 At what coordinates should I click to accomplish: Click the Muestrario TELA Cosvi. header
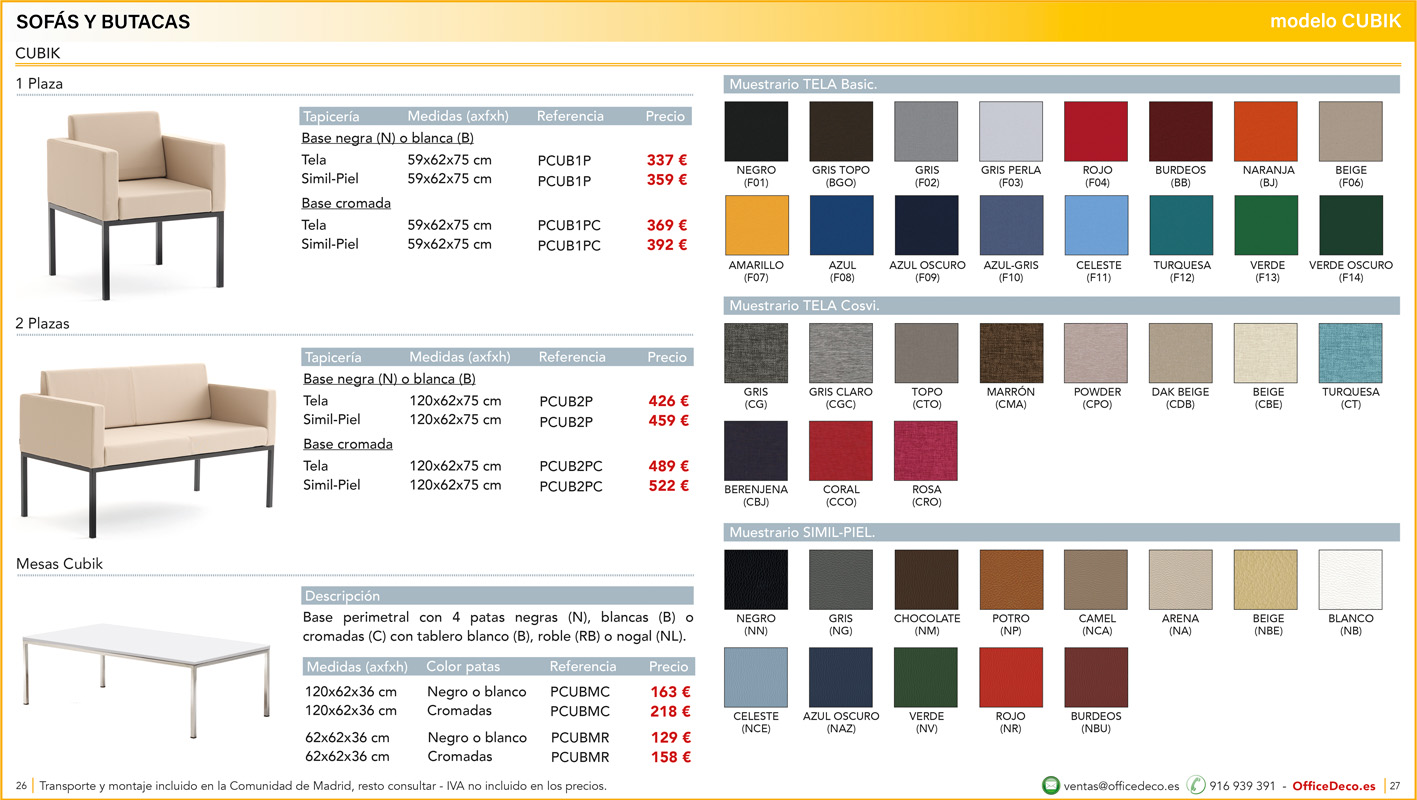tap(1061, 306)
